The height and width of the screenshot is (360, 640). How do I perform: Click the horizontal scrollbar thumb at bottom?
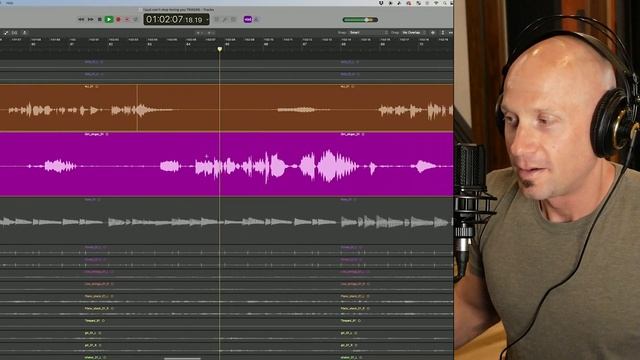point(182,358)
